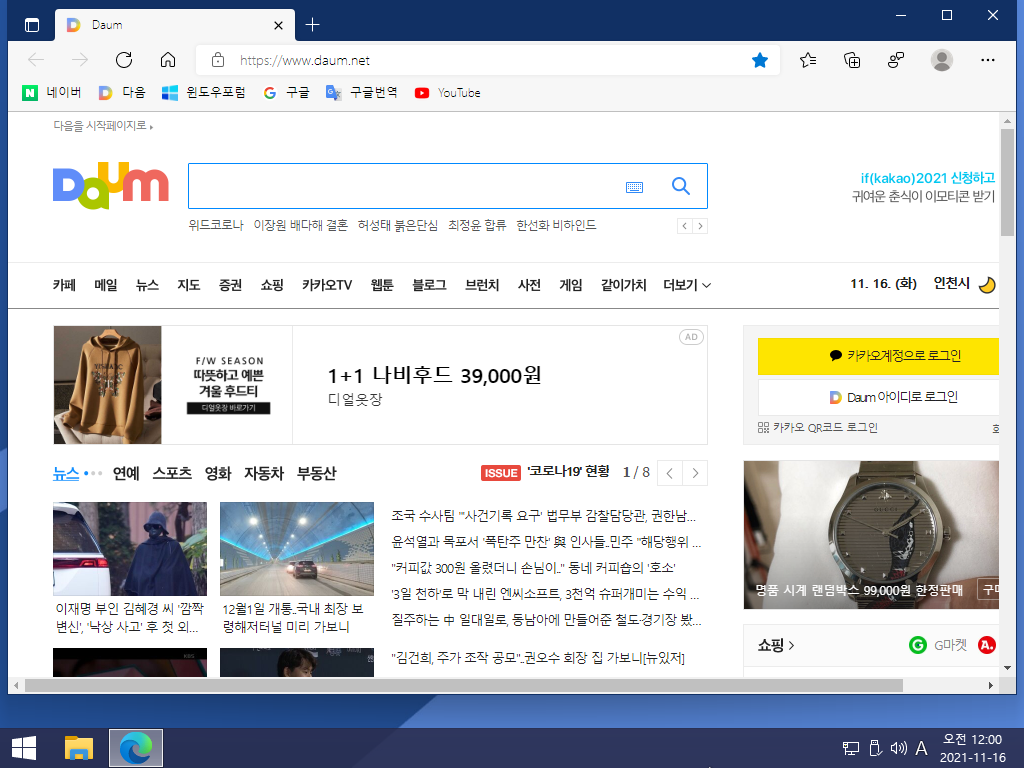Open the 쇼핑 section expander
This screenshot has height=768, width=1024.
(x=776, y=645)
